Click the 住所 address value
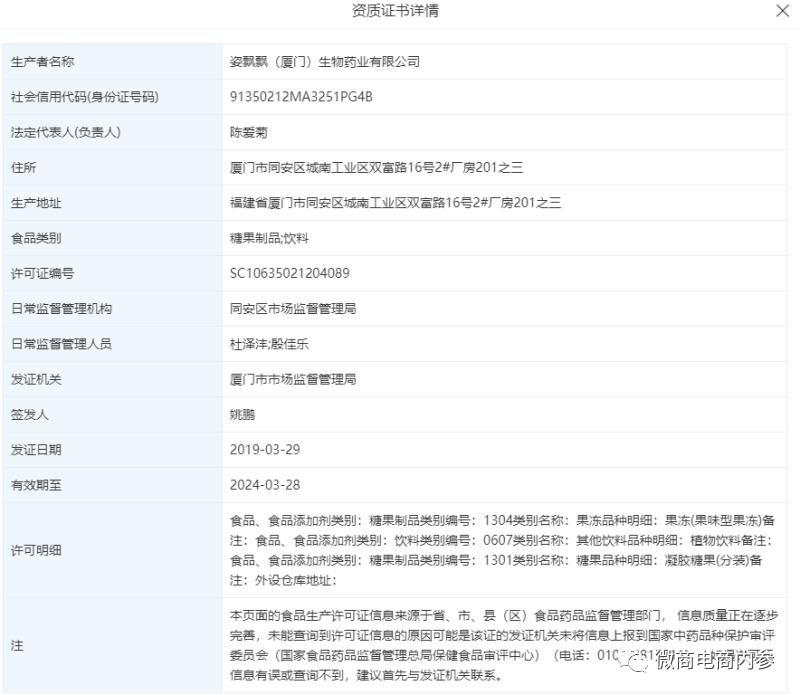 (x=376, y=167)
